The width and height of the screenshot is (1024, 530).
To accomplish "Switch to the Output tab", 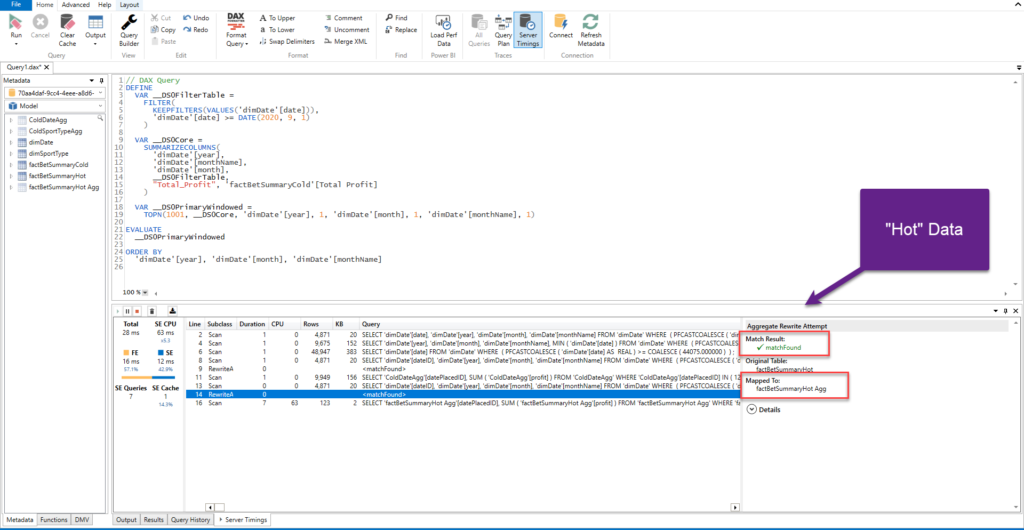I will click(x=127, y=520).
